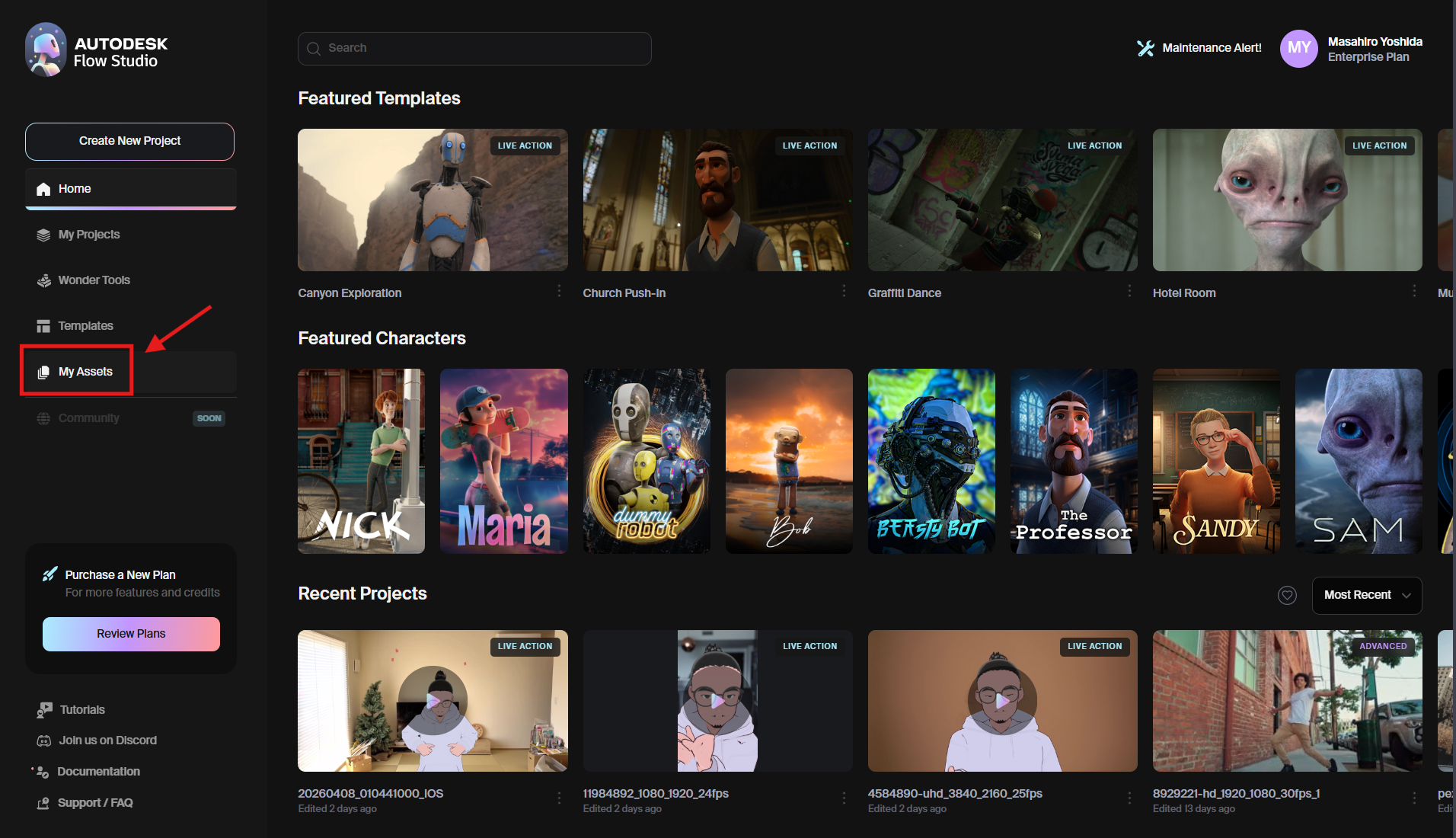Open My Assets in sidebar
Viewport: 1456px width, 838px height.
(85, 372)
